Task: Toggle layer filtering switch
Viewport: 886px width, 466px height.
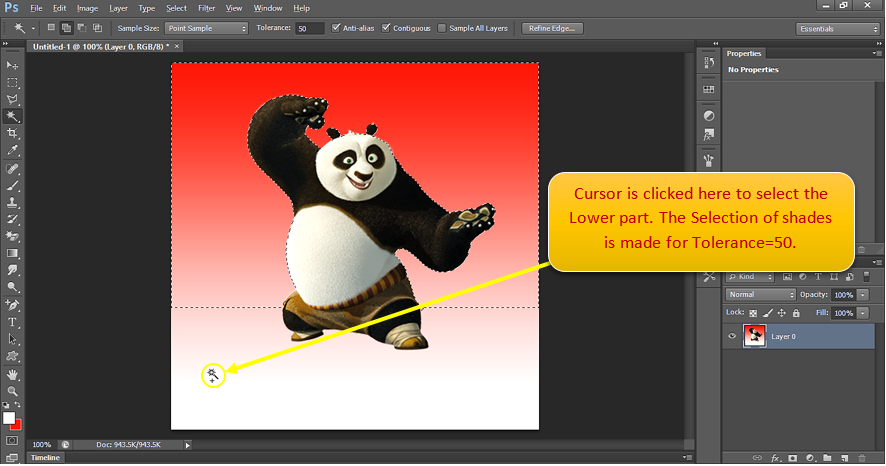Action: coord(866,277)
